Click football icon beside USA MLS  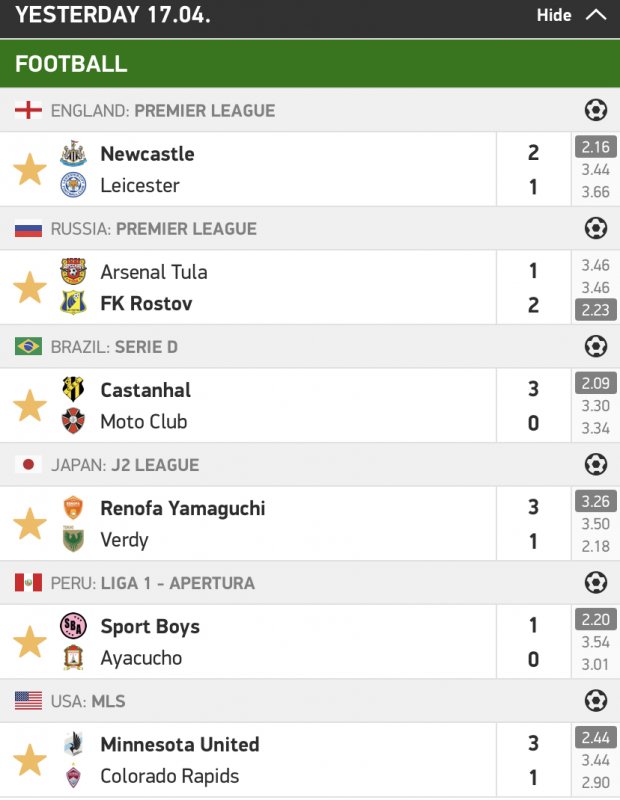[596, 700]
